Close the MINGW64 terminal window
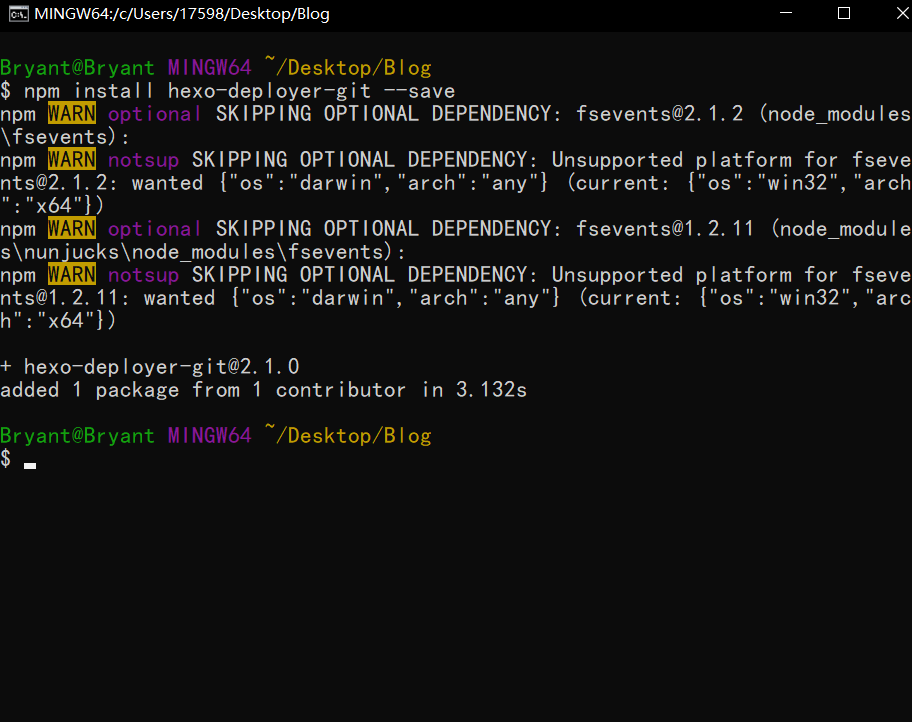912x722 pixels. [x=902, y=13]
